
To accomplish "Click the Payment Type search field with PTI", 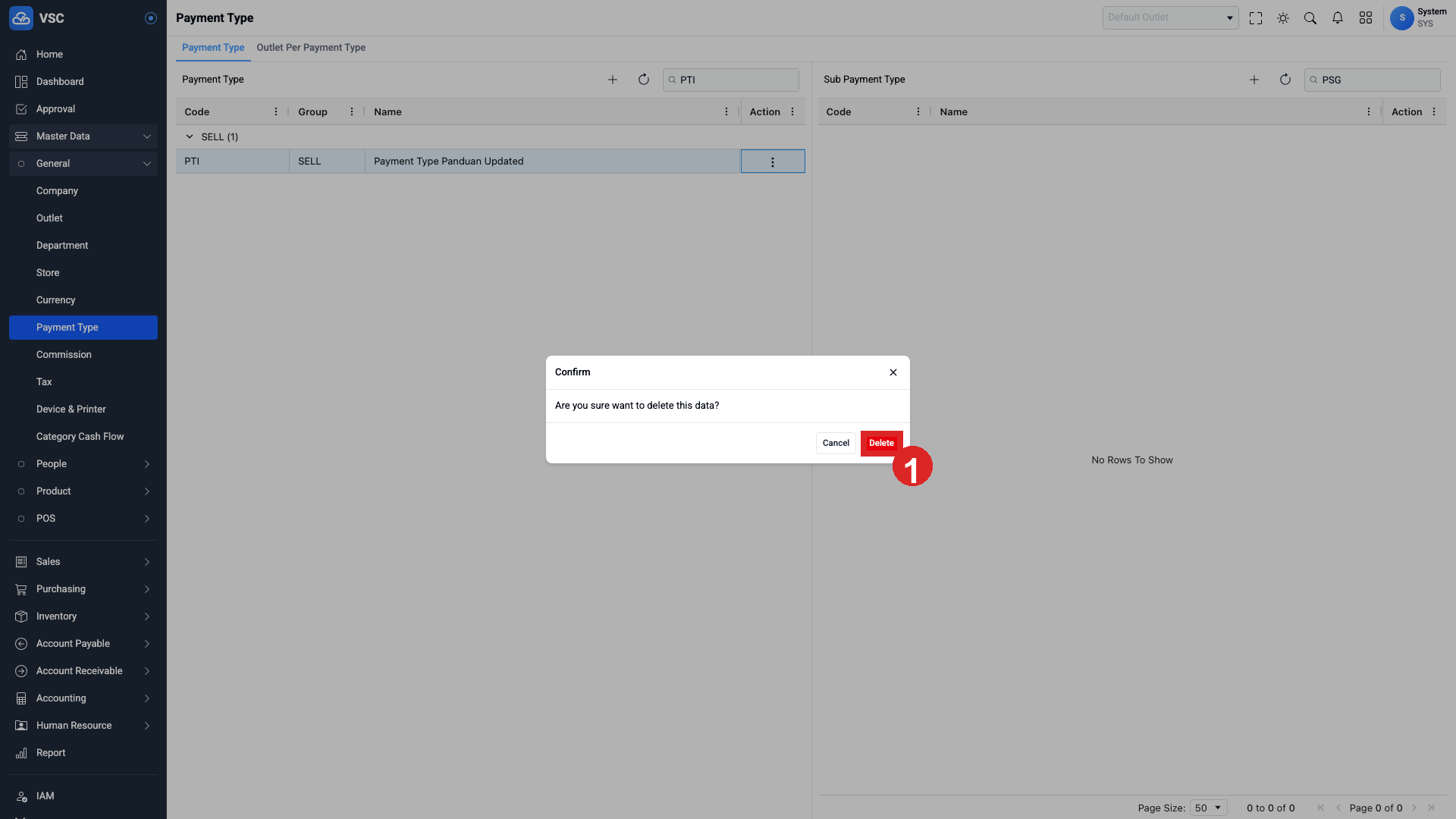I will coord(731,80).
